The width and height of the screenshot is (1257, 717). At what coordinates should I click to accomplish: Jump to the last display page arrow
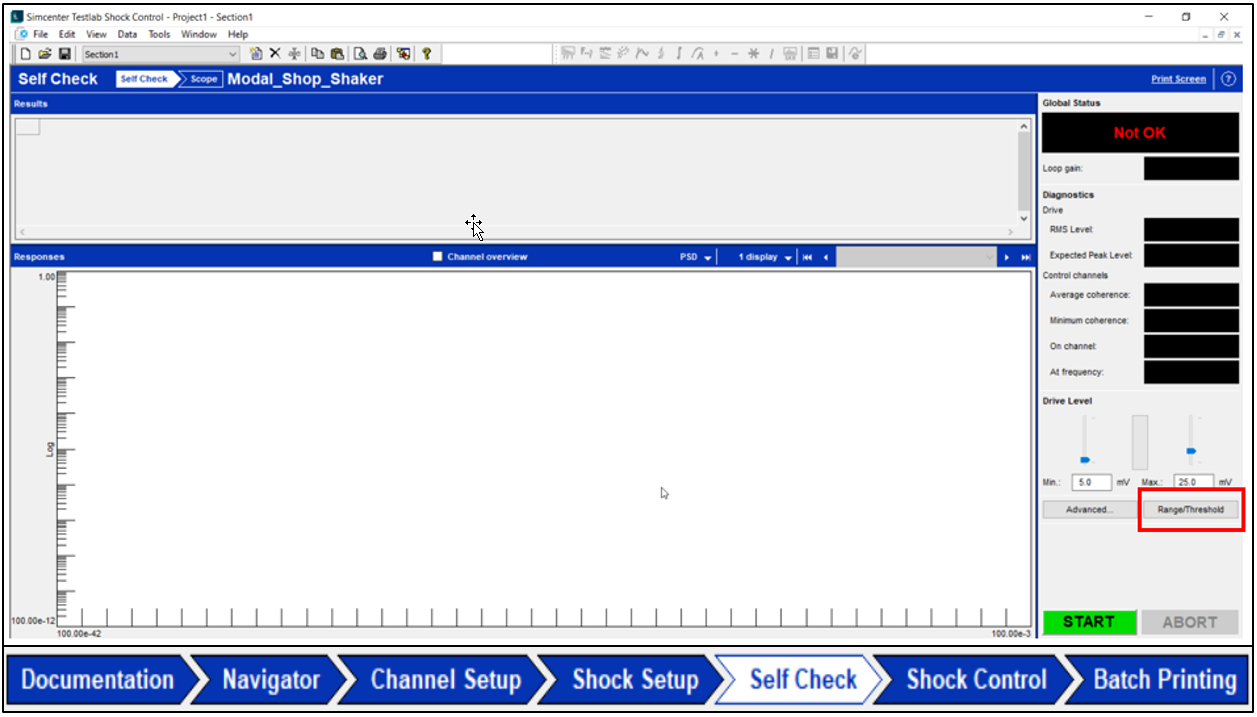coord(1025,257)
